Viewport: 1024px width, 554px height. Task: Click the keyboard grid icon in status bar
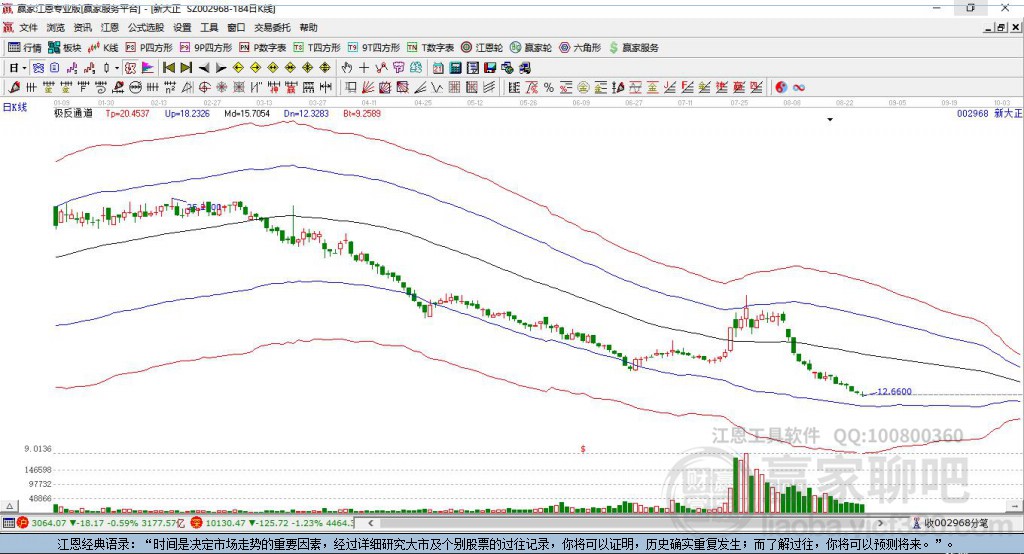pos(8,523)
